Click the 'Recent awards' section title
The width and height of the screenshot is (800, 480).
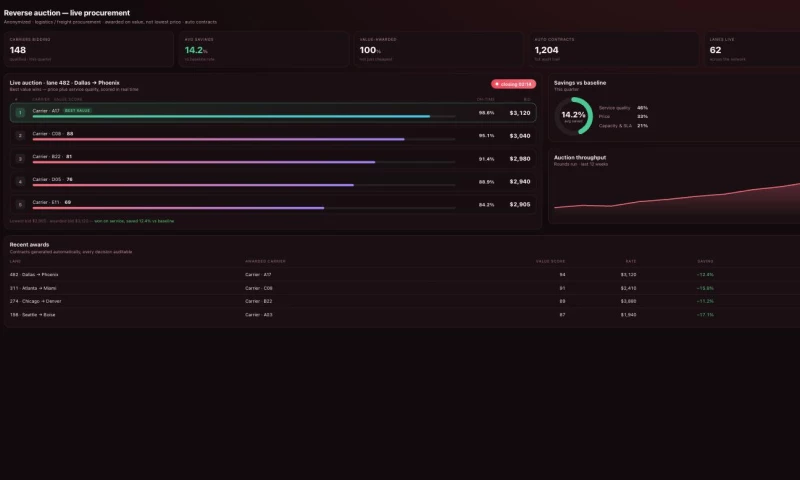pos(30,244)
